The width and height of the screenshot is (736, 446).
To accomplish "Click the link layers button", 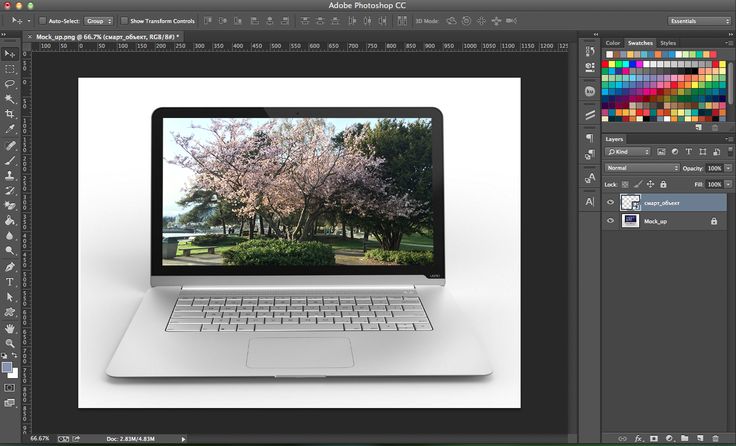I will (x=623, y=438).
